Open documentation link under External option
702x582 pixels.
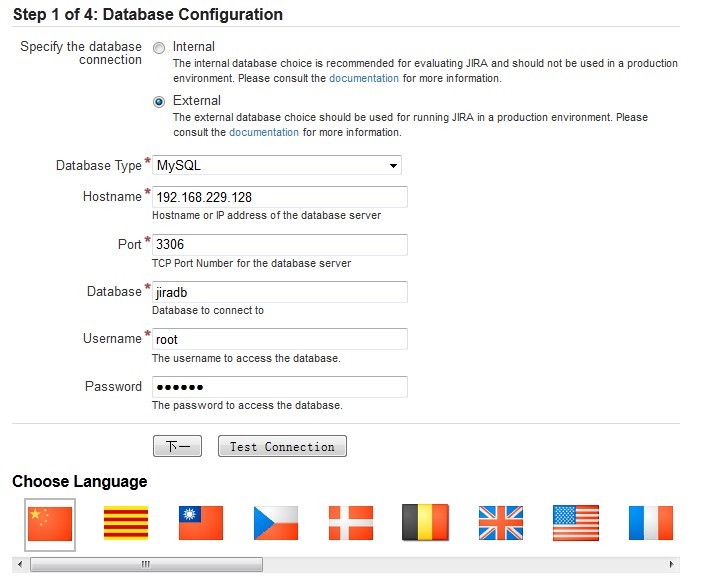[264, 132]
